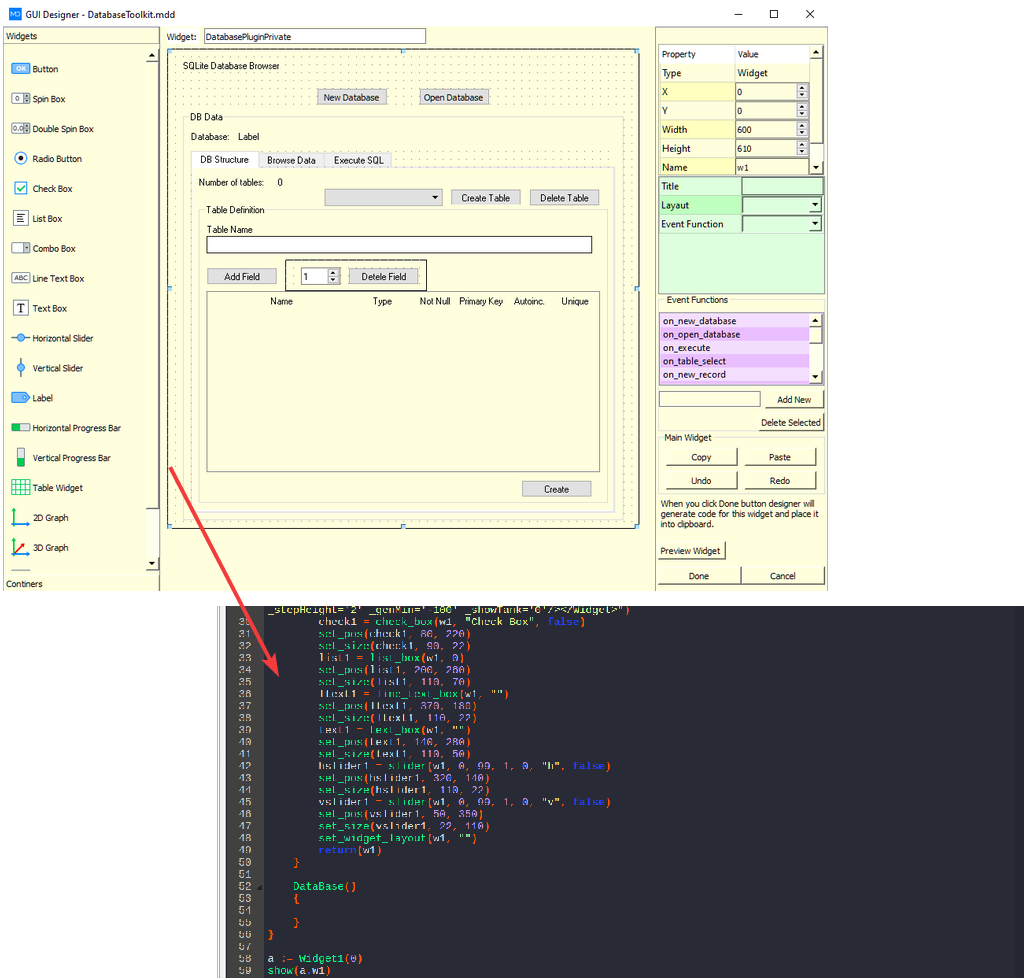The width and height of the screenshot is (1026, 980).
Task: Increase the Width property value
Action: pyautogui.click(x=802, y=126)
